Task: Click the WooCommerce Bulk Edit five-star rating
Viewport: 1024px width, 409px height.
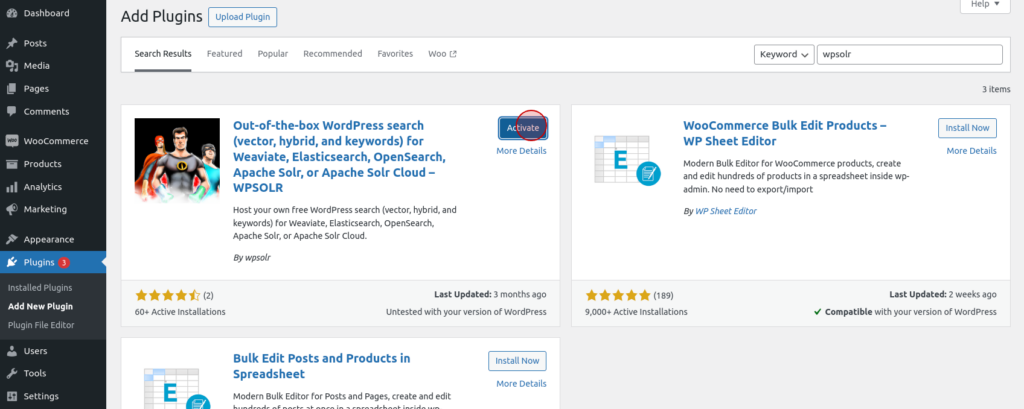Action: (618, 295)
